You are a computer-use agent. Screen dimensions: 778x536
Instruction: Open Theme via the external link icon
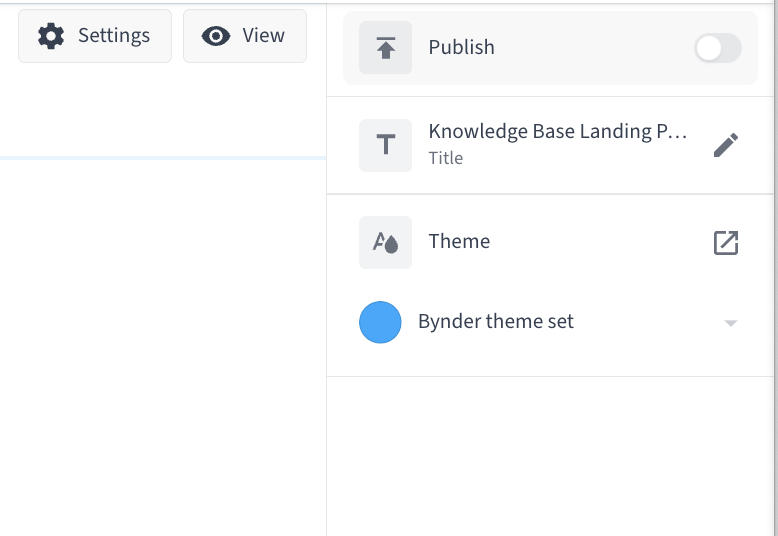point(726,243)
